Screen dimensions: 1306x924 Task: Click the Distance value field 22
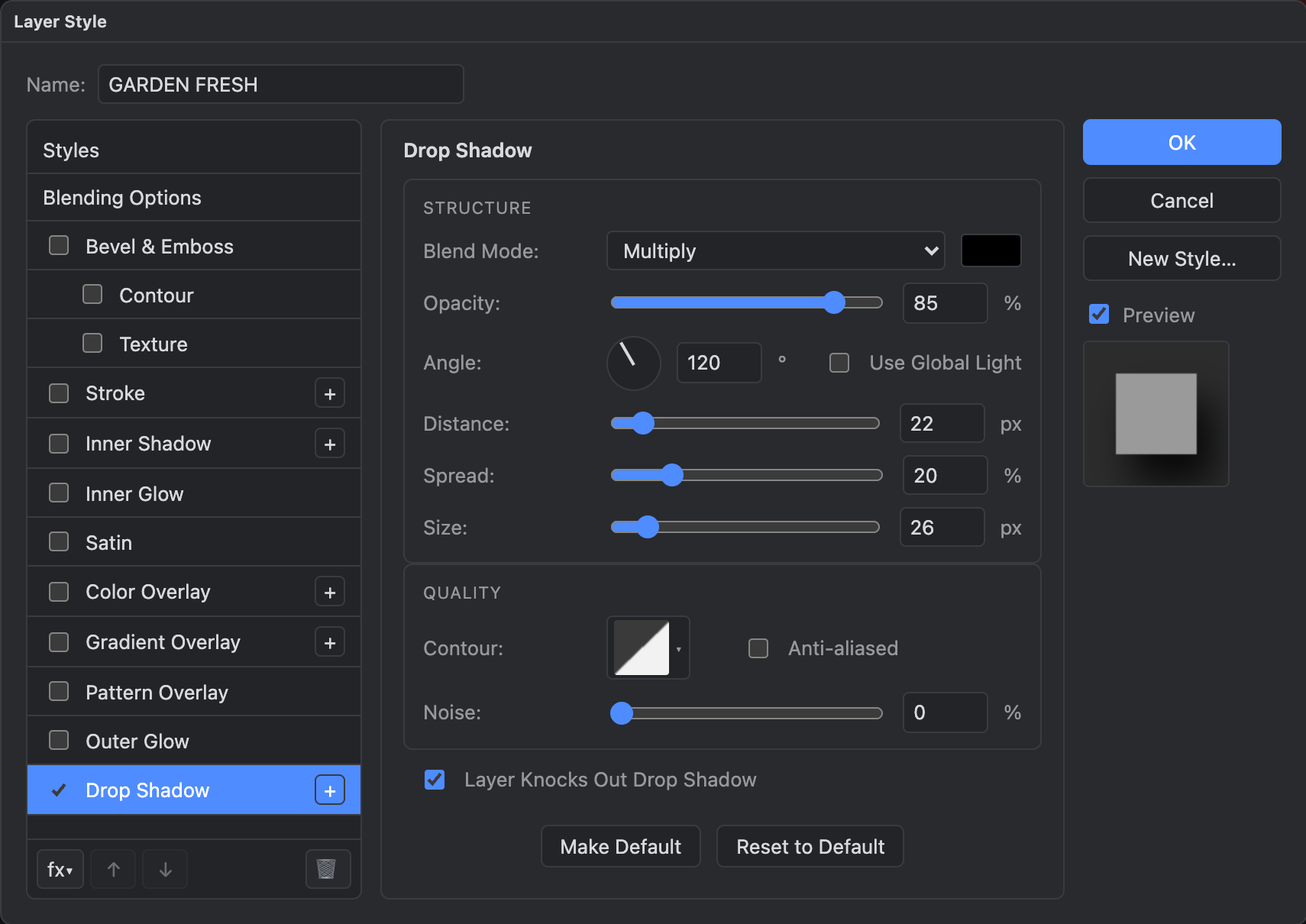[942, 423]
